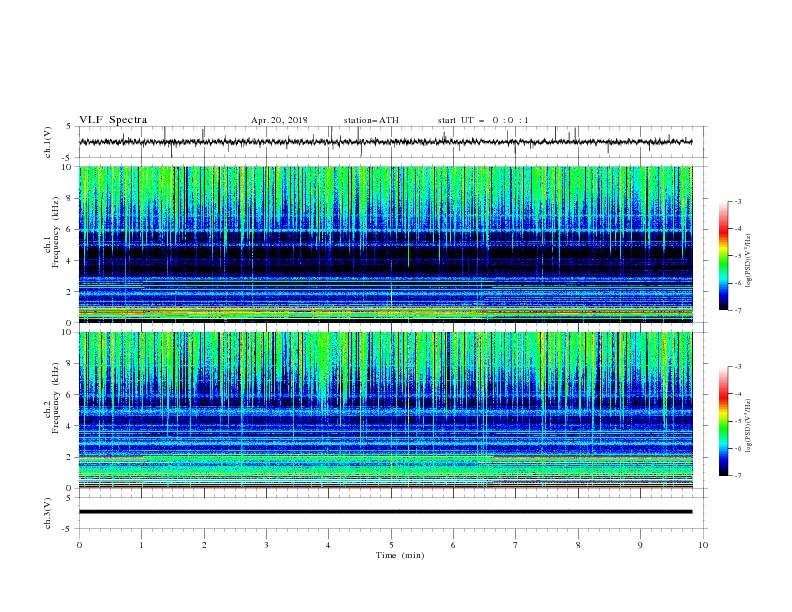Image resolution: width=792 pixels, height=612 pixels.
Task: Click the ch.1 "Frequency (kHz)" axis label
Action: point(56,233)
